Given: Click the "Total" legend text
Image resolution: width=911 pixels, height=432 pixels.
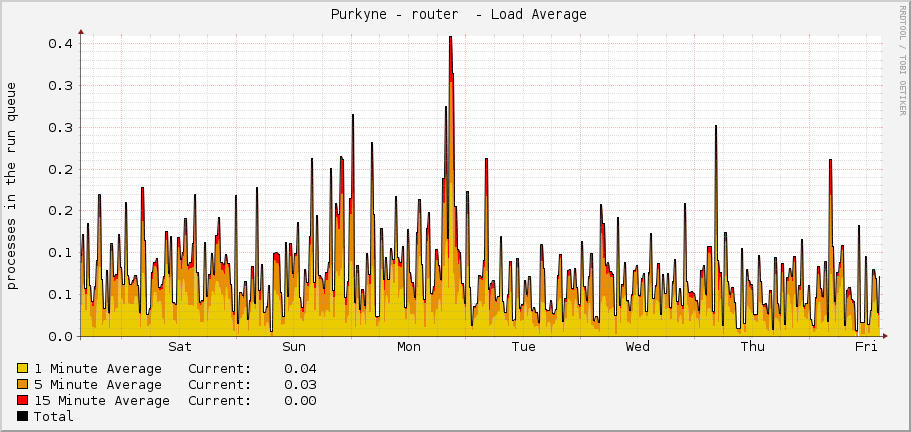Looking at the screenshot, I should click(54, 417).
